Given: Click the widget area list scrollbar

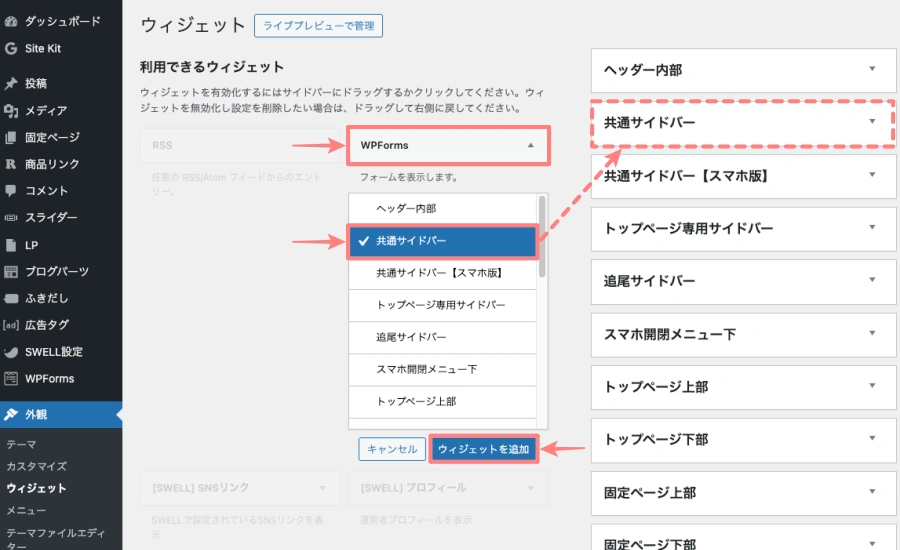Looking at the screenshot, I should pyautogui.click(x=542, y=236).
